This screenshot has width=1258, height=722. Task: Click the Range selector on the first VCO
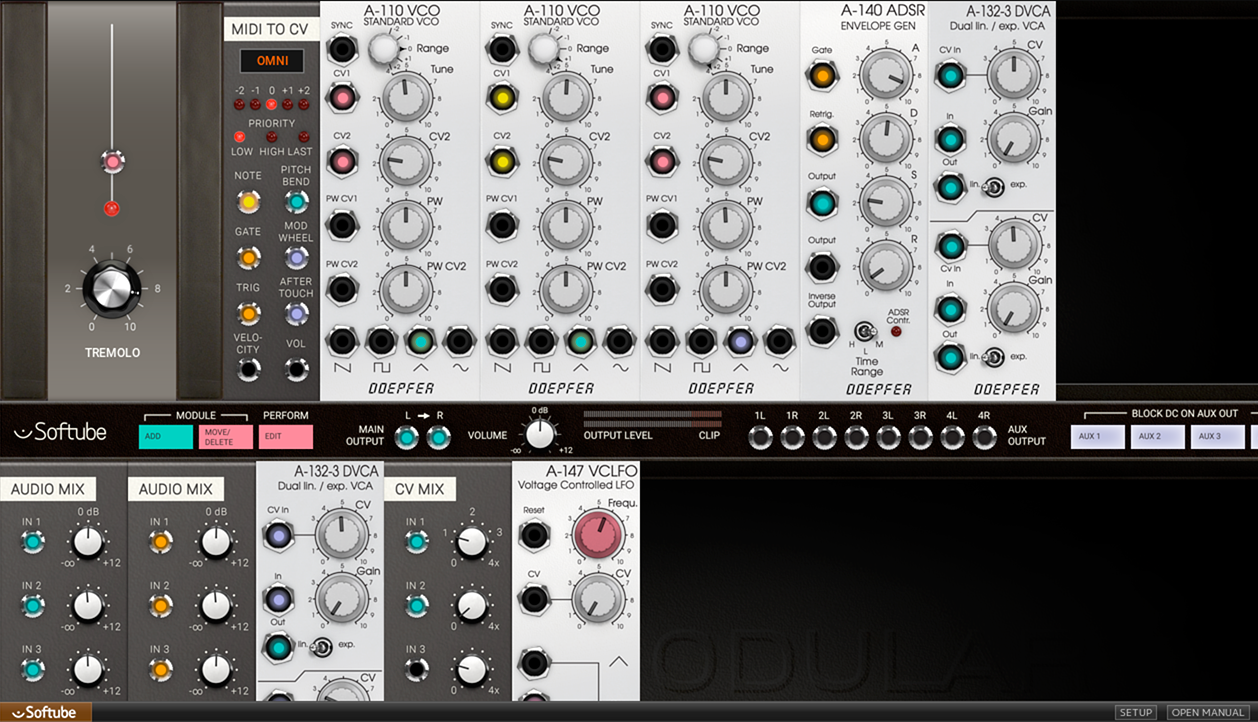click(x=382, y=48)
